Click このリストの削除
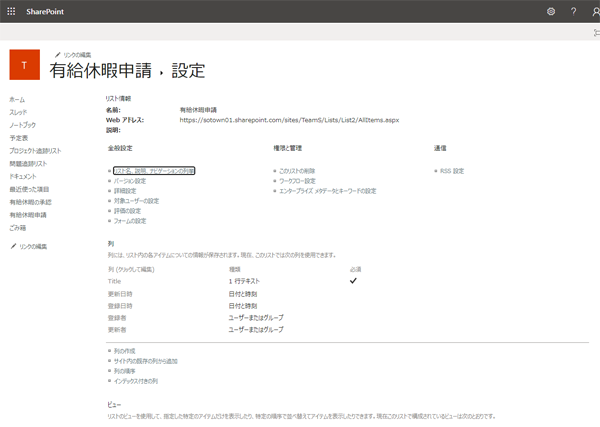The height and width of the screenshot is (427, 600). [x=297, y=171]
